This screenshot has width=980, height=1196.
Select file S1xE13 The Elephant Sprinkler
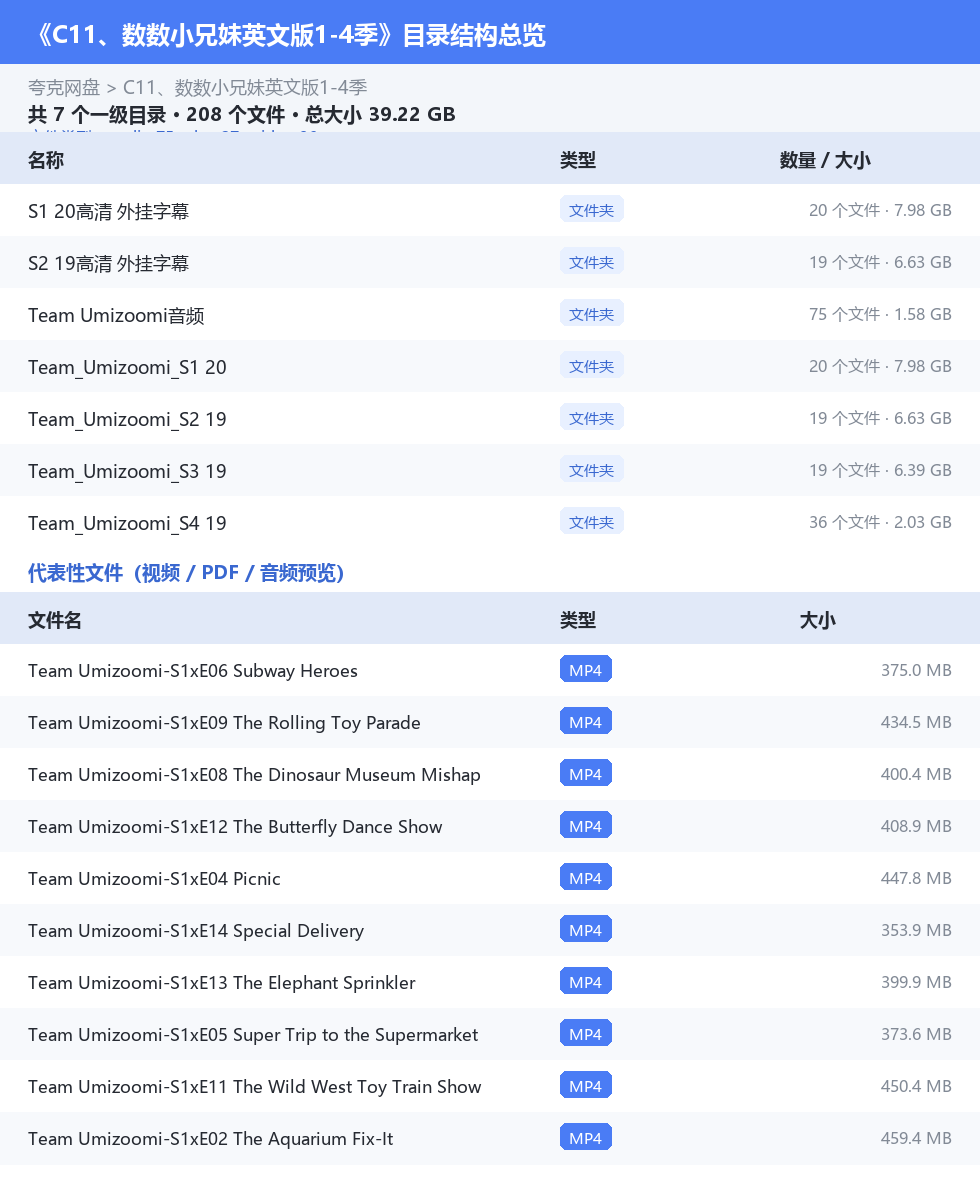(490, 982)
